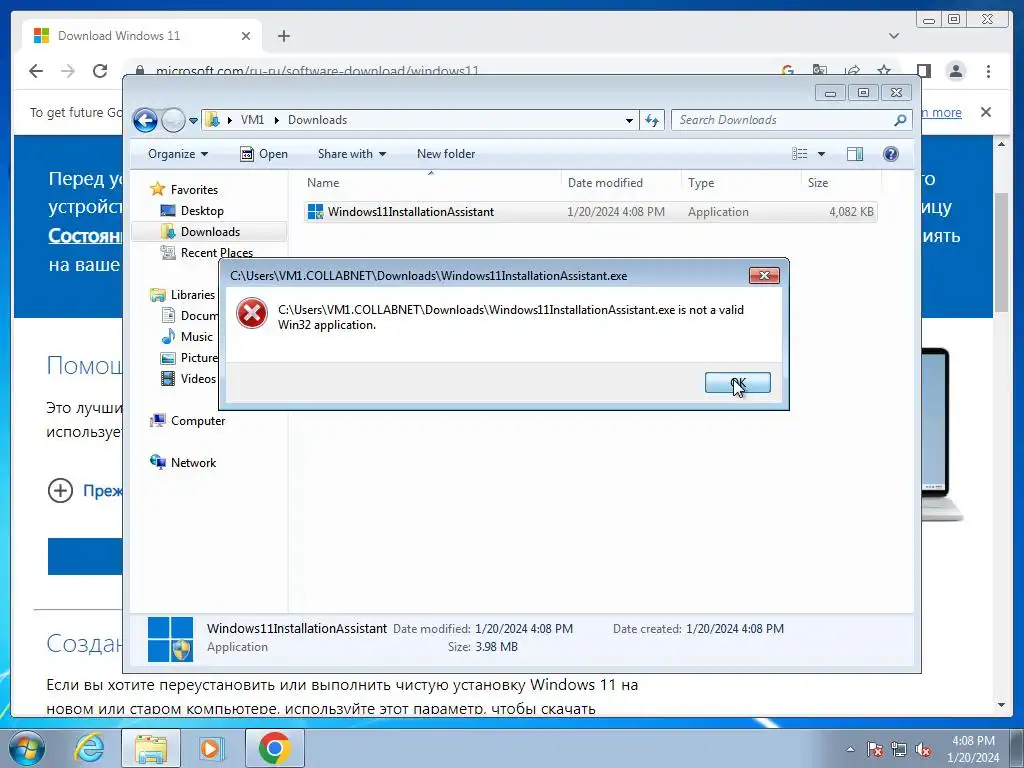Go back in the Explorer window
This screenshot has width=1024, height=768.
point(145,120)
